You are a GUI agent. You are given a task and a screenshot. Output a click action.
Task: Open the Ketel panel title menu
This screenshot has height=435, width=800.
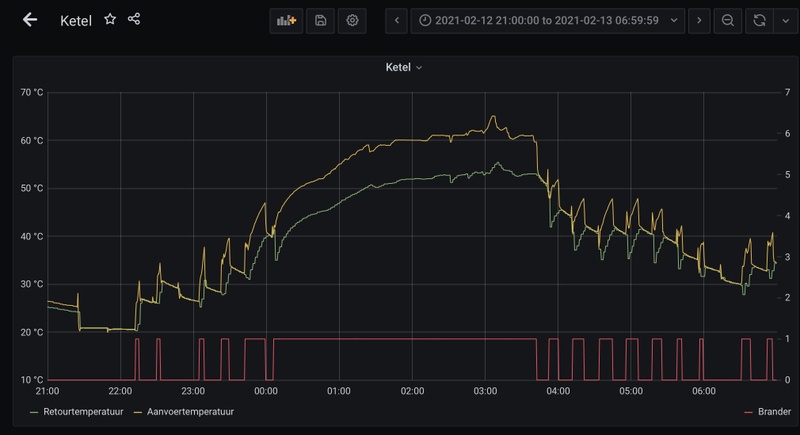[404, 68]
